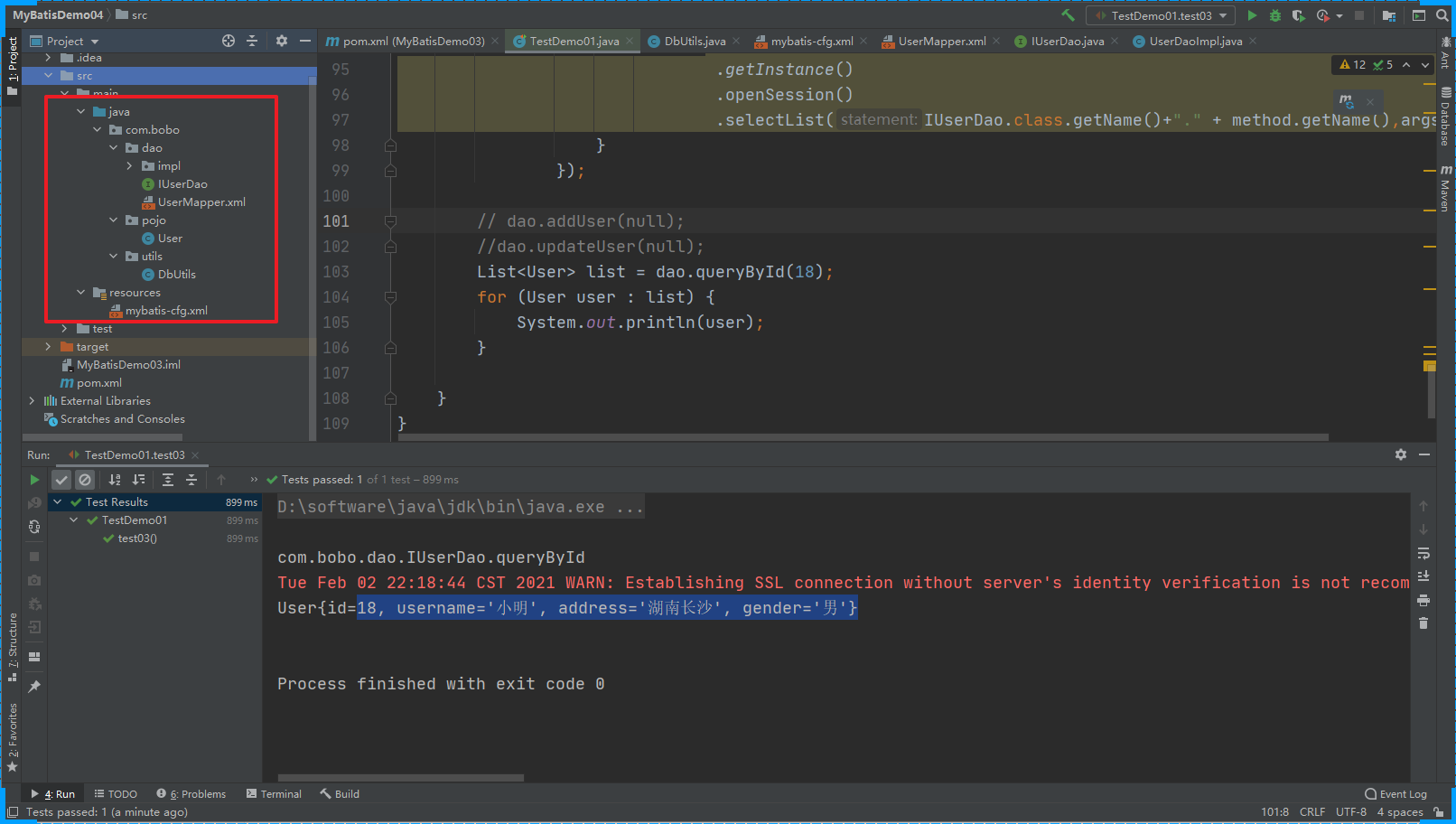This screenshot has height=824, width=1456.
Task: Sort test results by duration
Action: pos(138,480)
